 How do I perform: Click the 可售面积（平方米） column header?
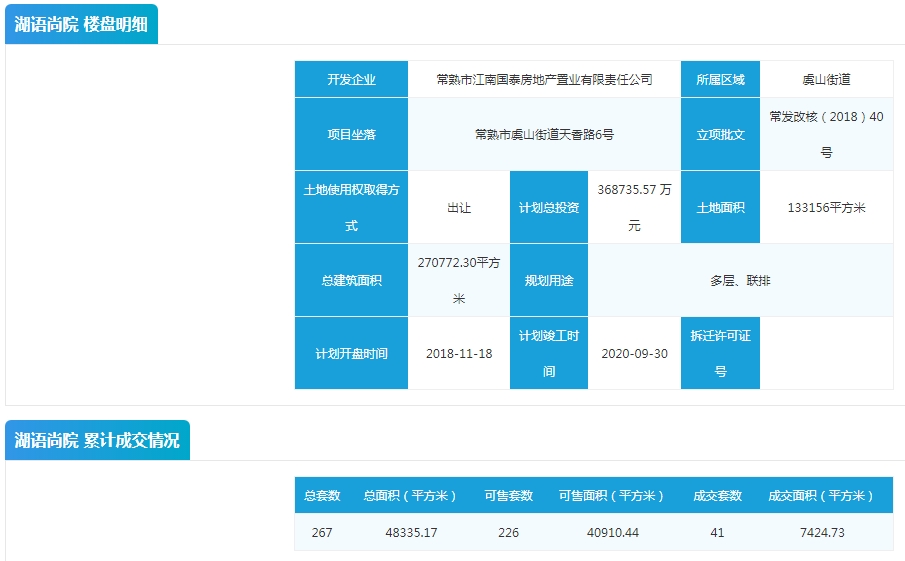click(611, 496)
